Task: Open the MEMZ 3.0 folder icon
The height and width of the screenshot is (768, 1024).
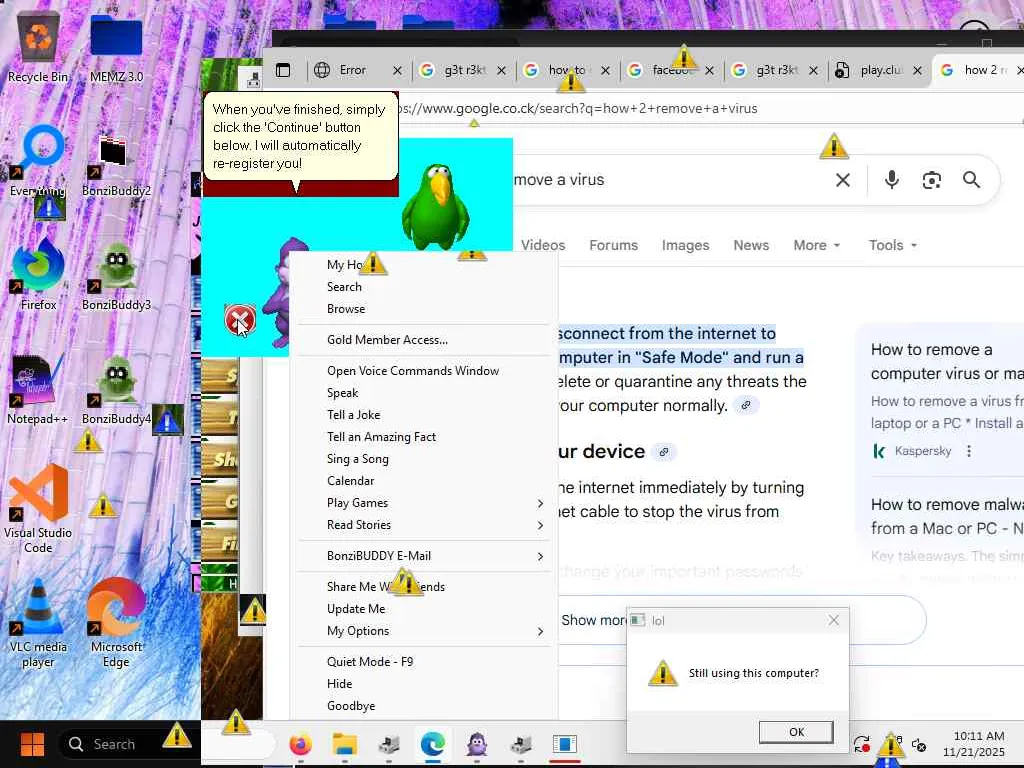Action: [116, 47]
